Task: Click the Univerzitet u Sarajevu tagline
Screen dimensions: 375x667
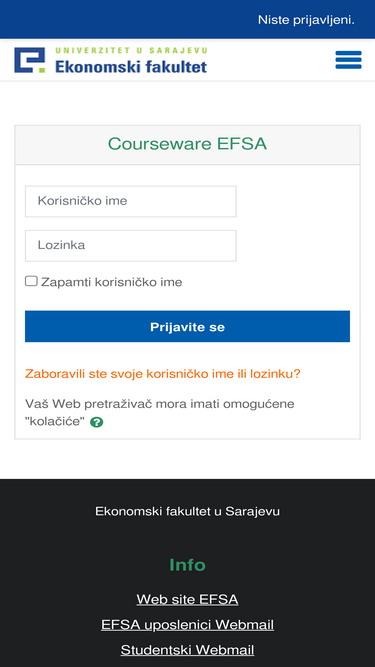Action: click(x=131, y=51)
